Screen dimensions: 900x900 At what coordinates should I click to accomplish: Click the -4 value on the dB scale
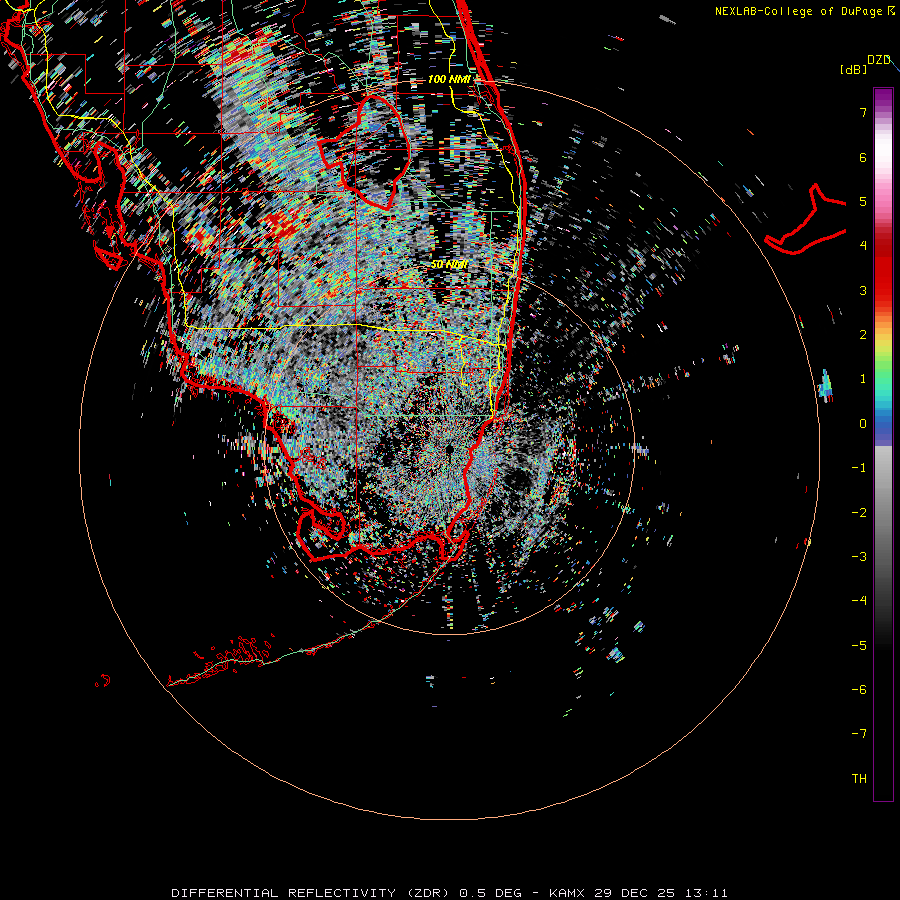859,601
